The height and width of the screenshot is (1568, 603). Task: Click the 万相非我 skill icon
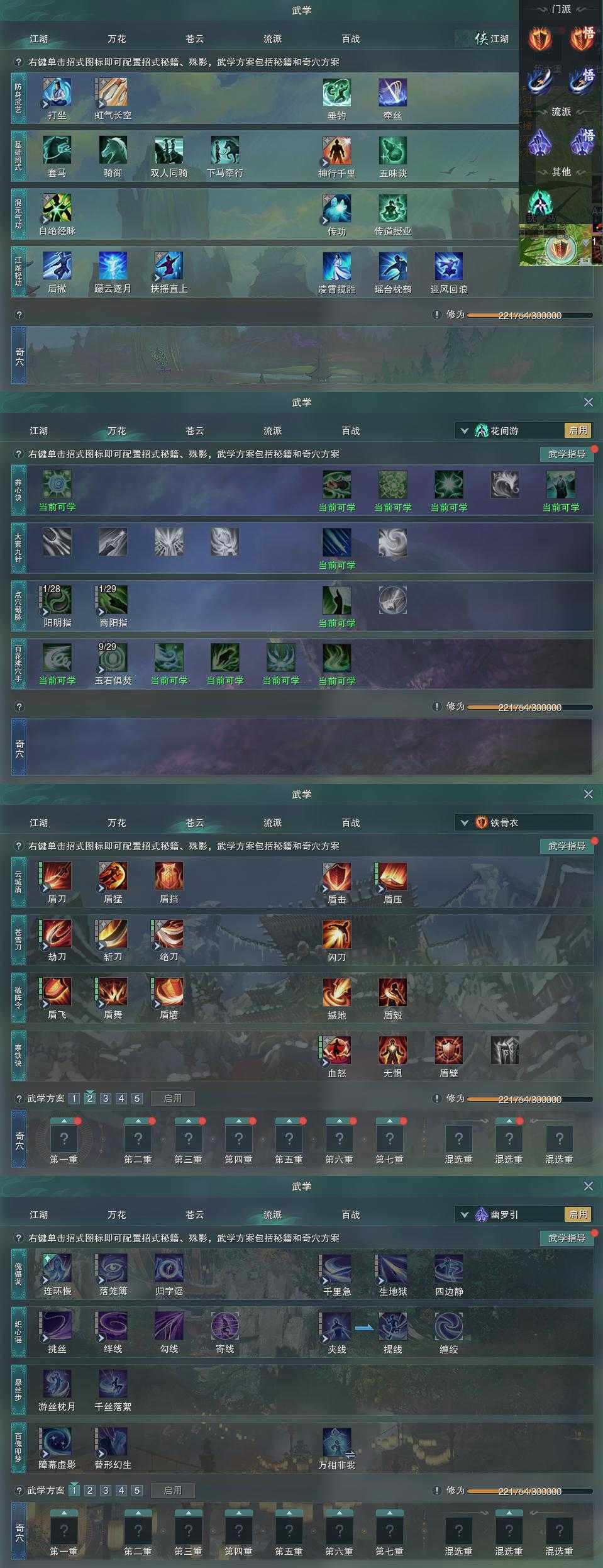click(x=337, y=1442)
